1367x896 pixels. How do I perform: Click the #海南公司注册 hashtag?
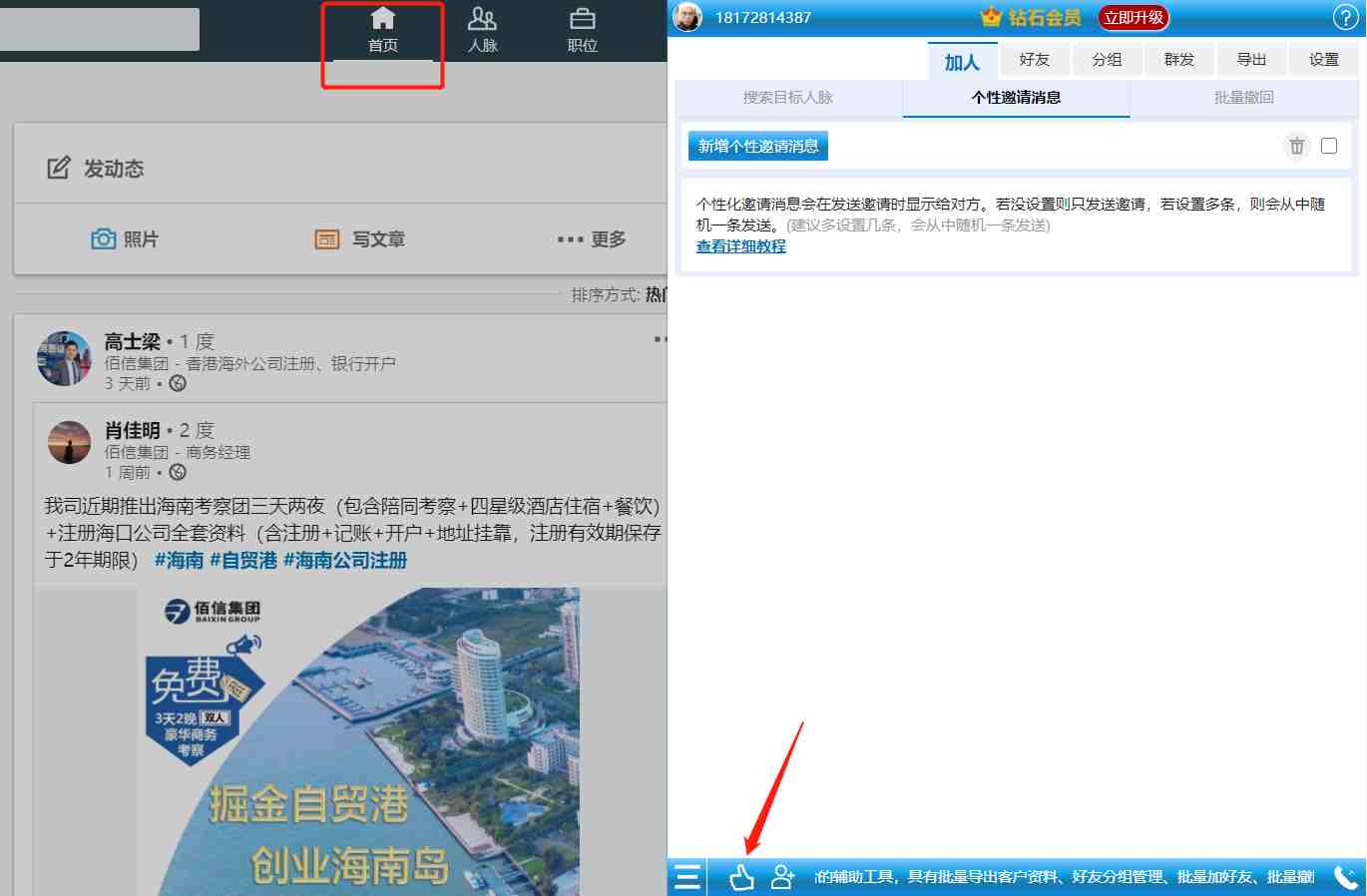tap(345, 561)
